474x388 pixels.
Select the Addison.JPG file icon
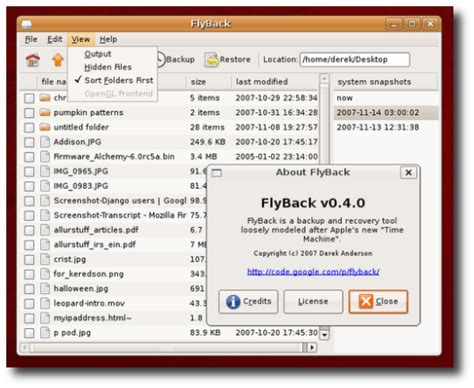coord(45,142)
